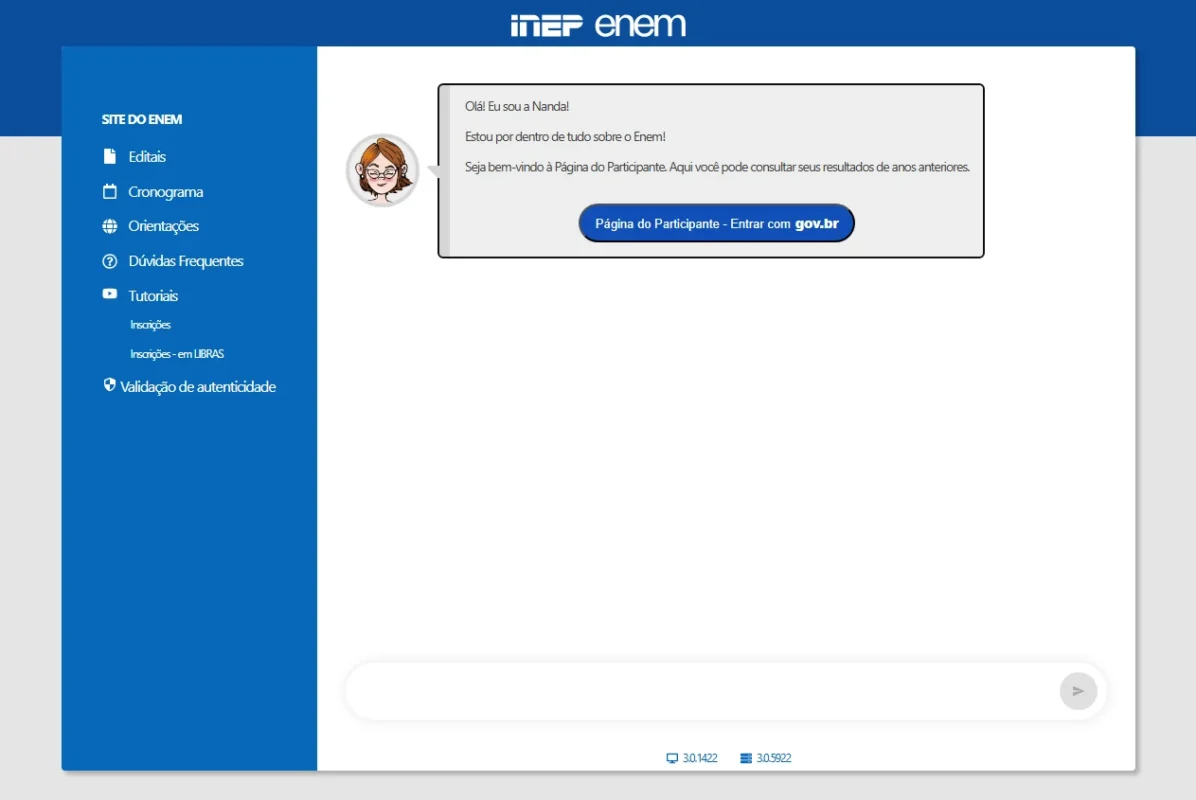
Task: Click the Editais document icon
Action: pyautogui.click(x=110, y=156)
